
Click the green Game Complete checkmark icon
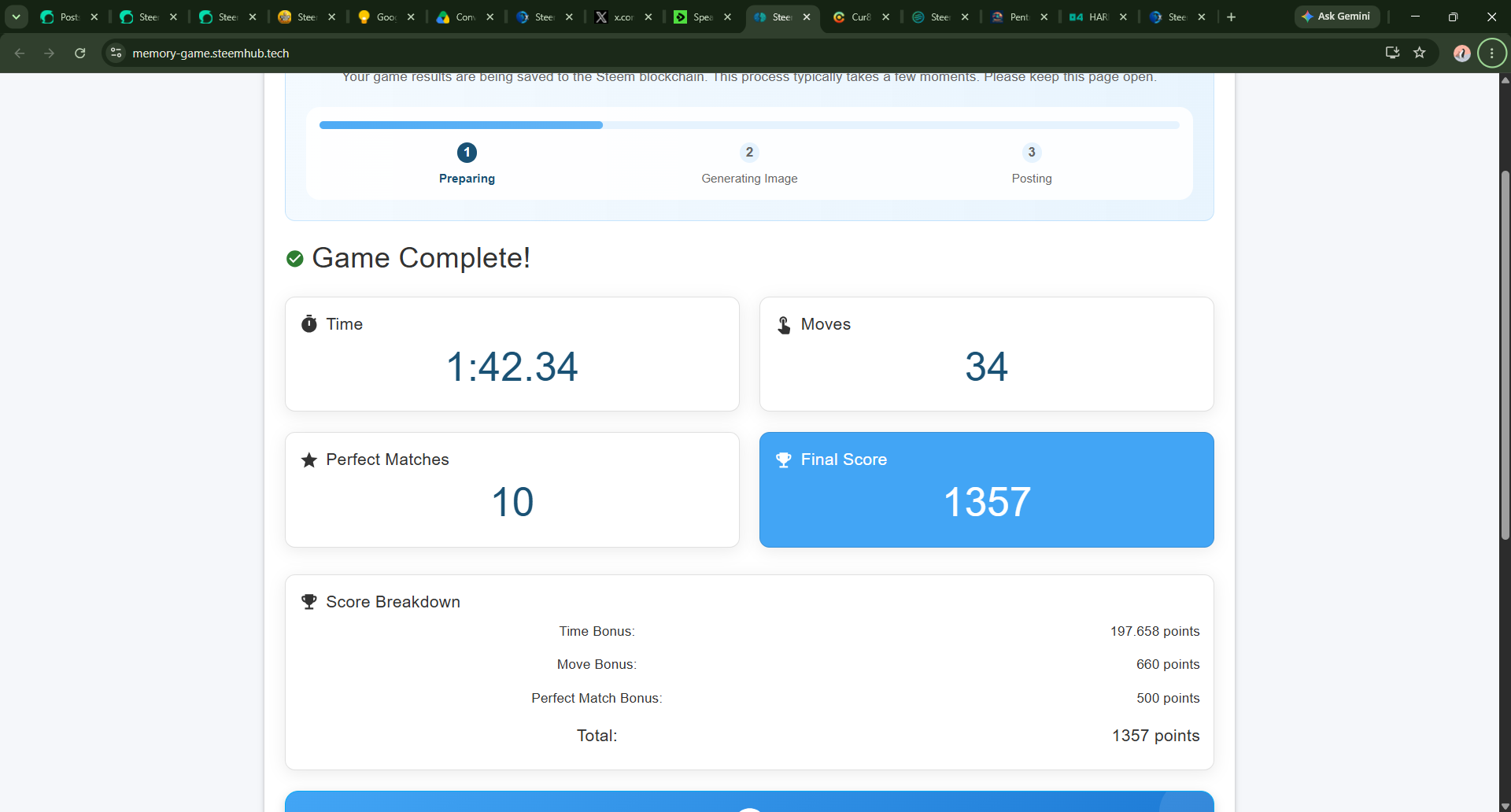tap(295, 259)
